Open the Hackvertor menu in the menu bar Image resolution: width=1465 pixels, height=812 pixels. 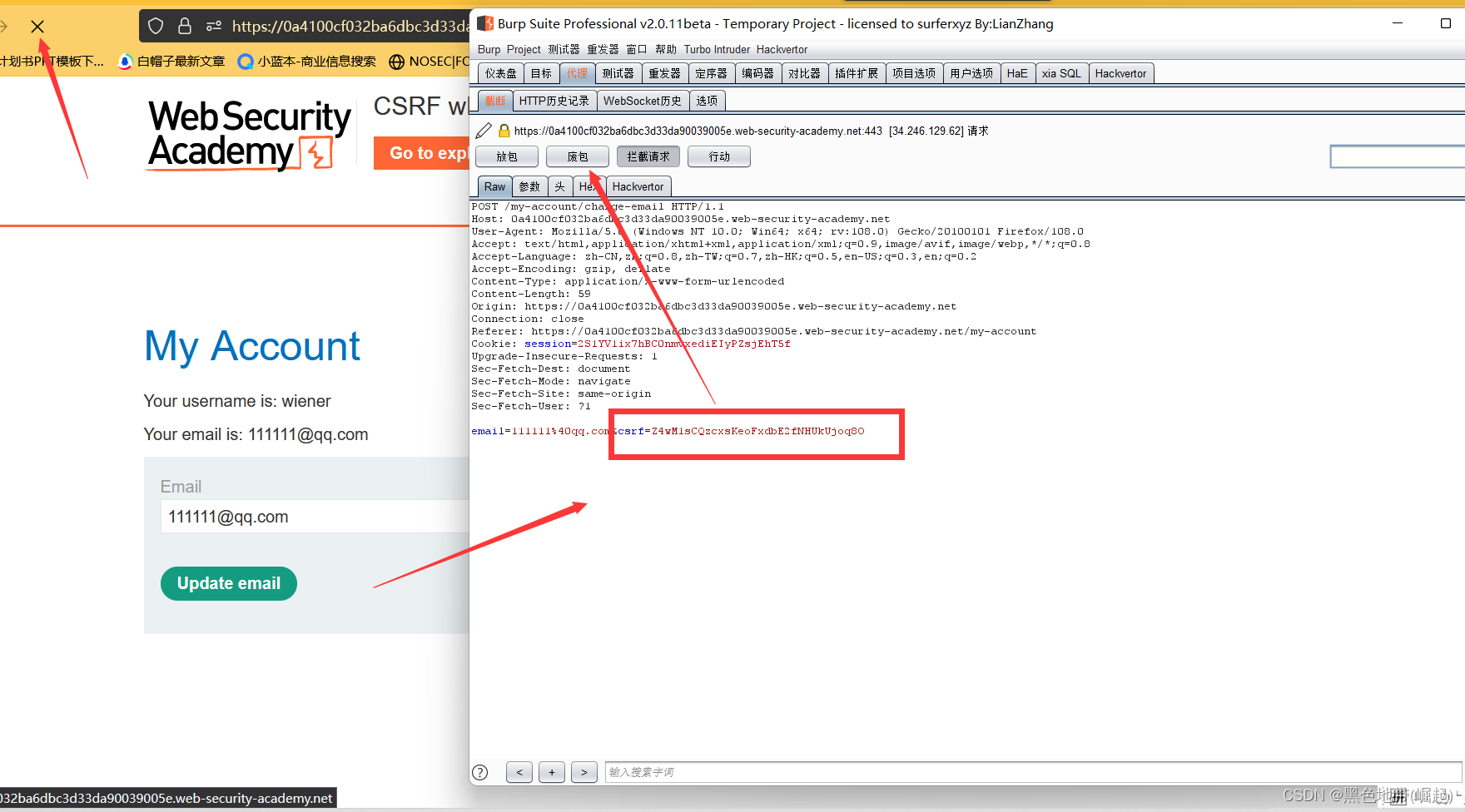click(782, 49)
